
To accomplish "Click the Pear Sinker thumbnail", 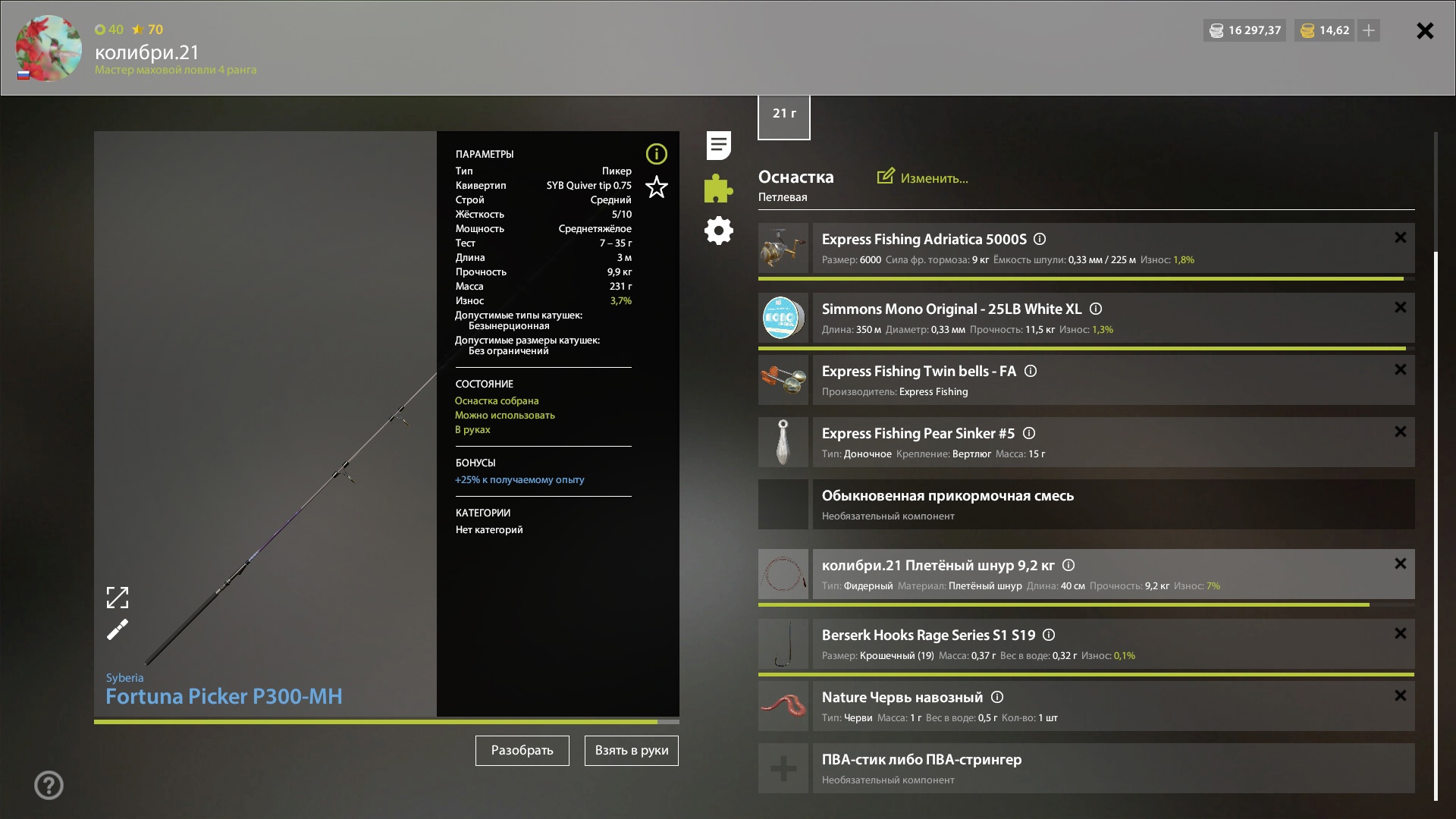I will pyautogui.click(x=783, y=442).
